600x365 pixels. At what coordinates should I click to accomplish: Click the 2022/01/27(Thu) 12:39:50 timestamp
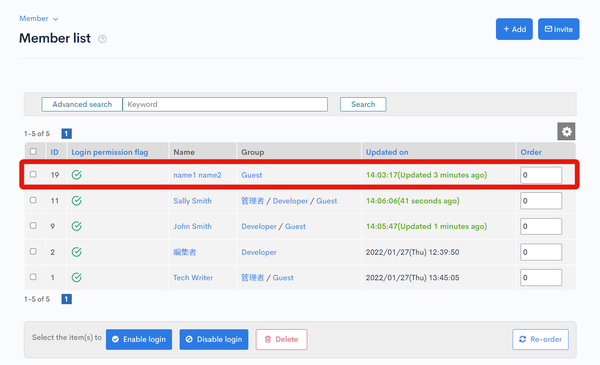tap(412, 252)
